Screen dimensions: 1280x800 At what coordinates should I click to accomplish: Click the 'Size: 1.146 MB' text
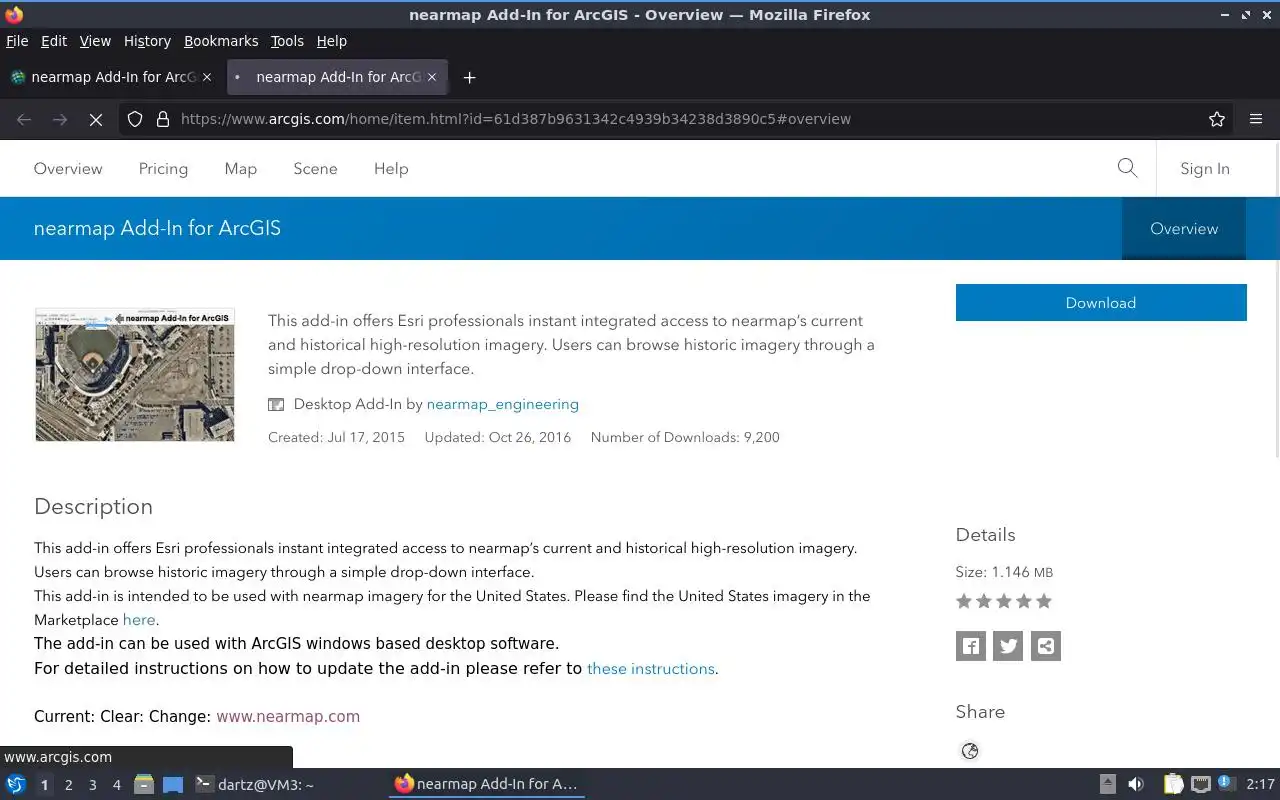pyautogui.click(x=1004, y=572)
